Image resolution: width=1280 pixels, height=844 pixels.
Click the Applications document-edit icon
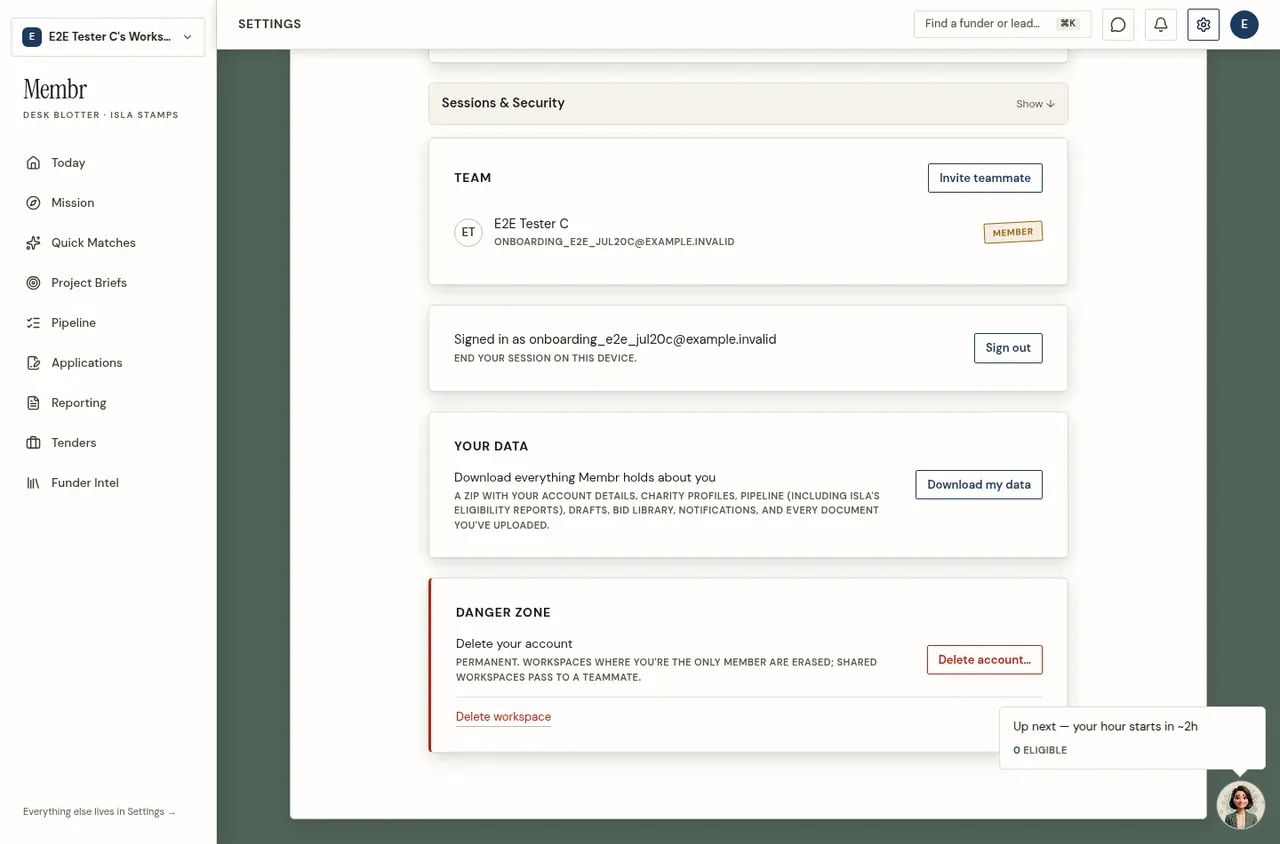click(33, 363)
